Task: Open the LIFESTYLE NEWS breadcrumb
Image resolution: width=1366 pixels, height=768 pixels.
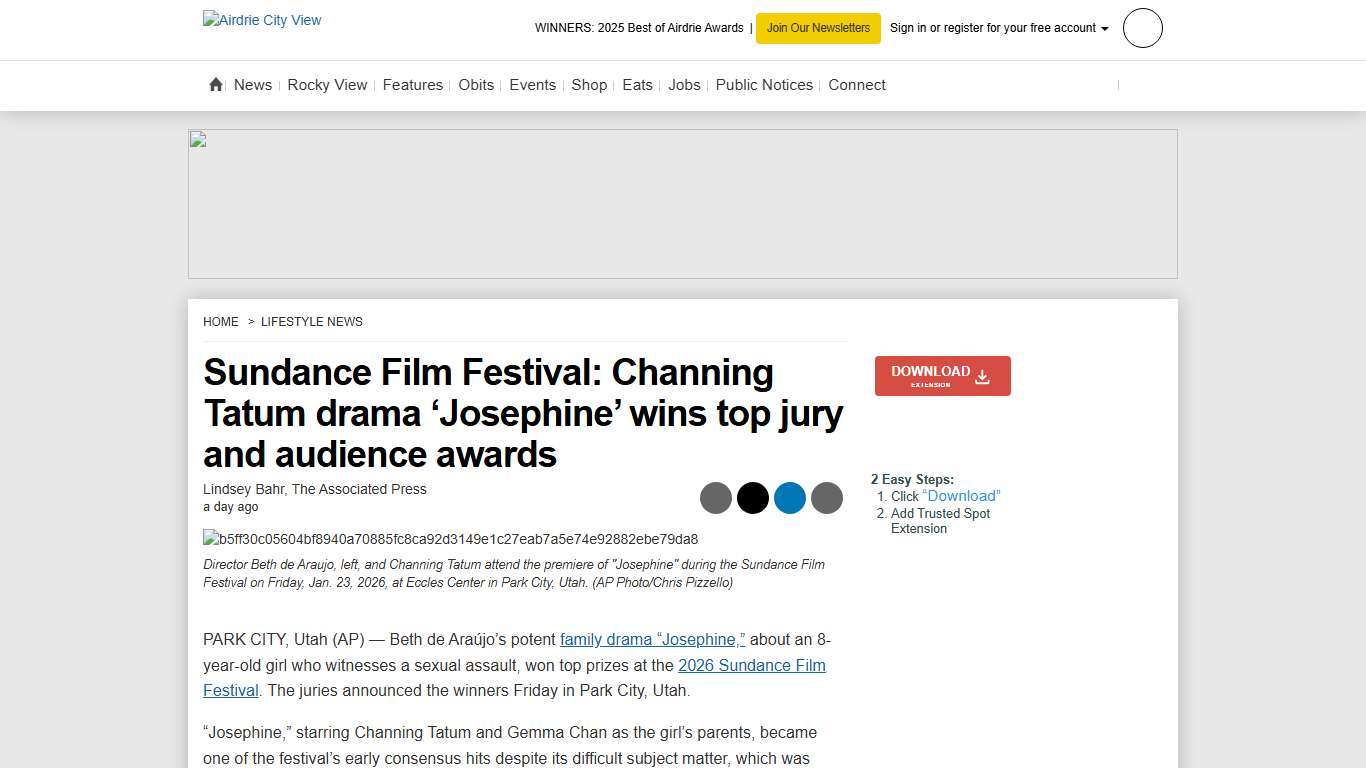Action: coord(311,322)
